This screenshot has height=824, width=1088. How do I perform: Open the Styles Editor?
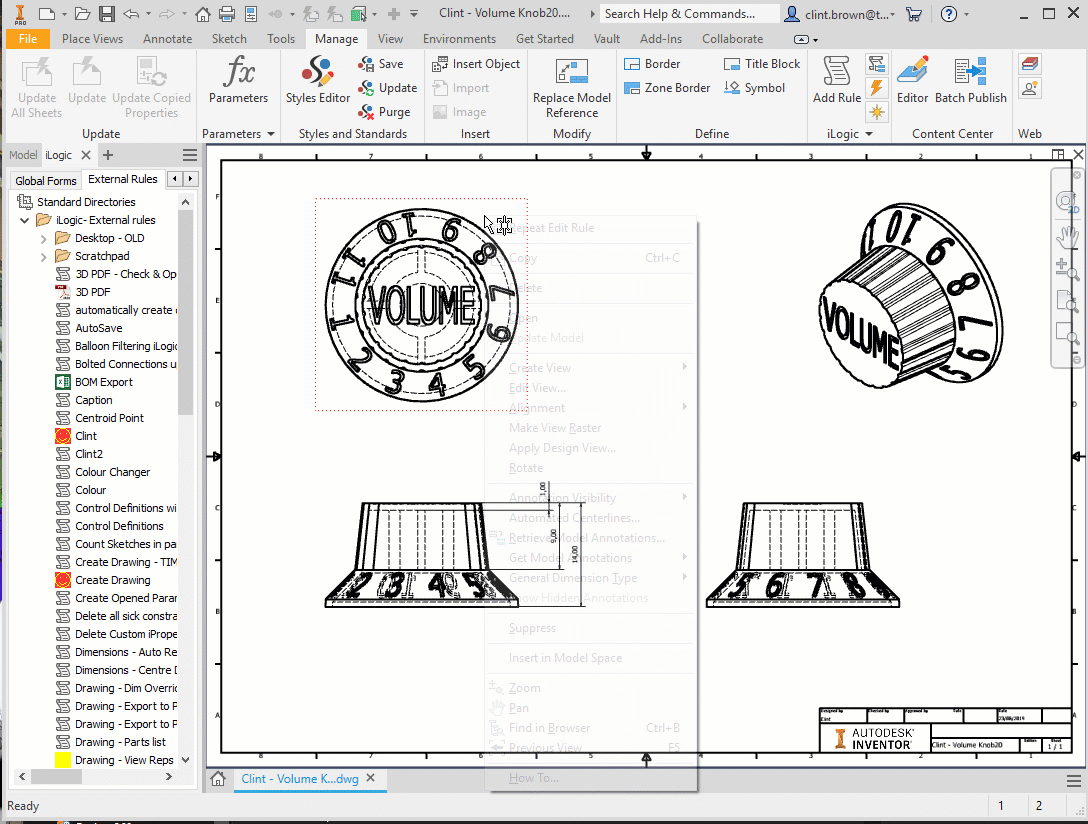(x=318, y=80)
